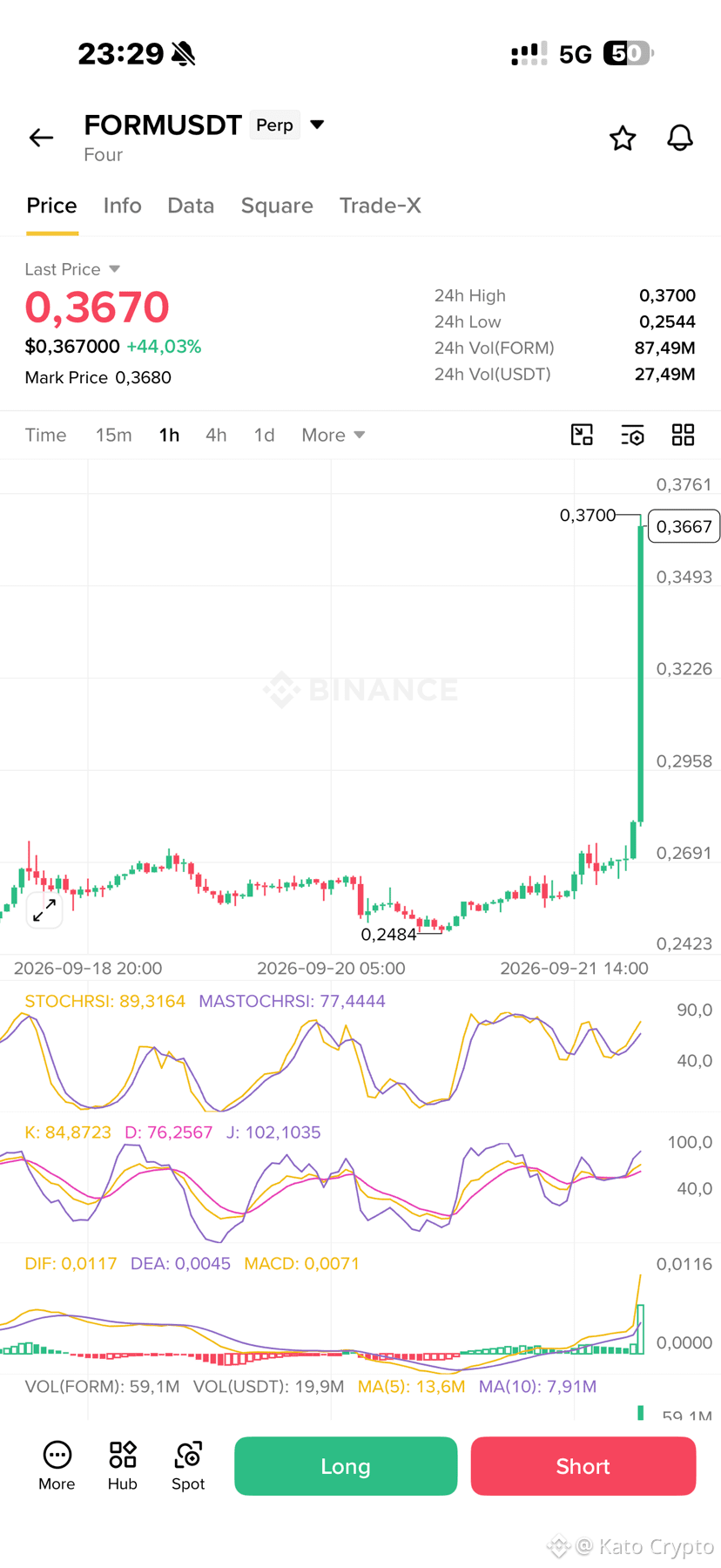Add FORMUSDT to favorites with star

click(623, 138)
